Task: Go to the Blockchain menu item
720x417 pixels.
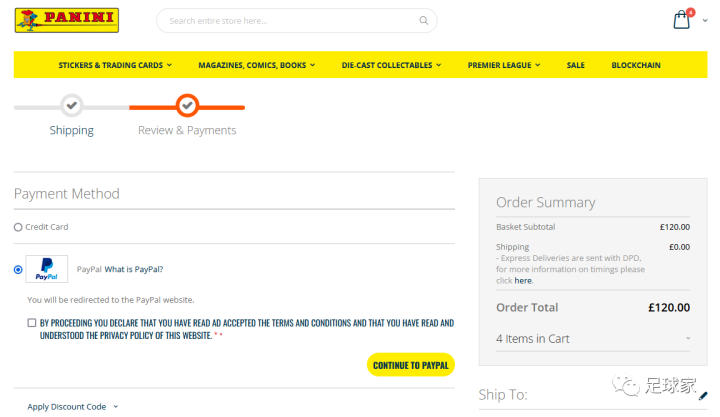Action: pyautogui.click(x=636, y=65)
